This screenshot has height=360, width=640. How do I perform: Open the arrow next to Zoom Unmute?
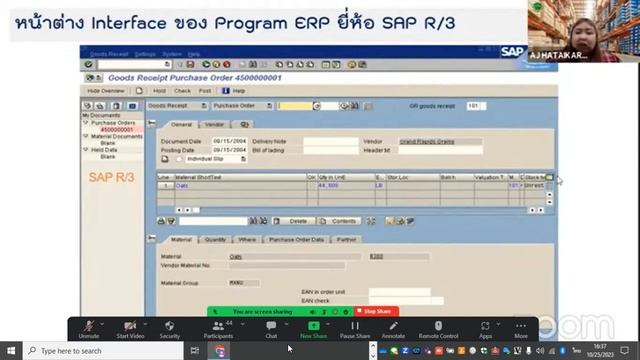point(102,324)
